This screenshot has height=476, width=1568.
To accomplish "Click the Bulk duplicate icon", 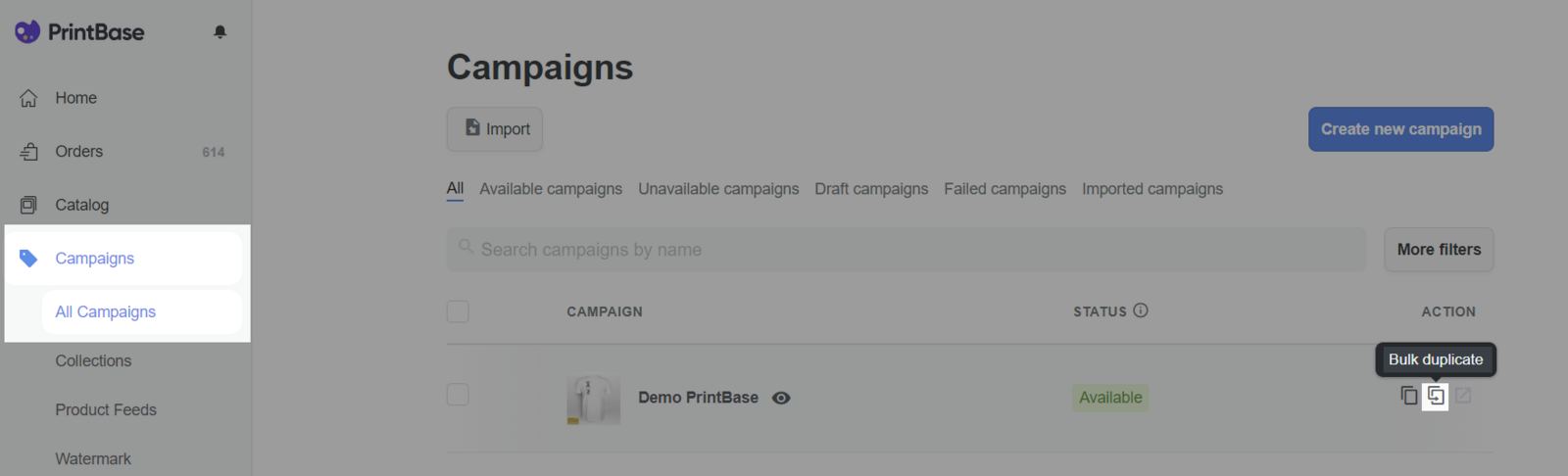I will pyautogui.click(x=1436, y=396).
